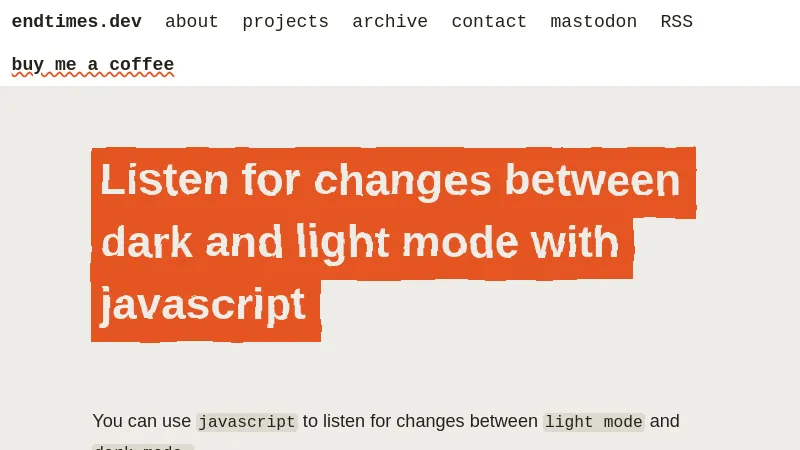Open the endtimes.dev home link
800x450 pixels.
point(76,22)
